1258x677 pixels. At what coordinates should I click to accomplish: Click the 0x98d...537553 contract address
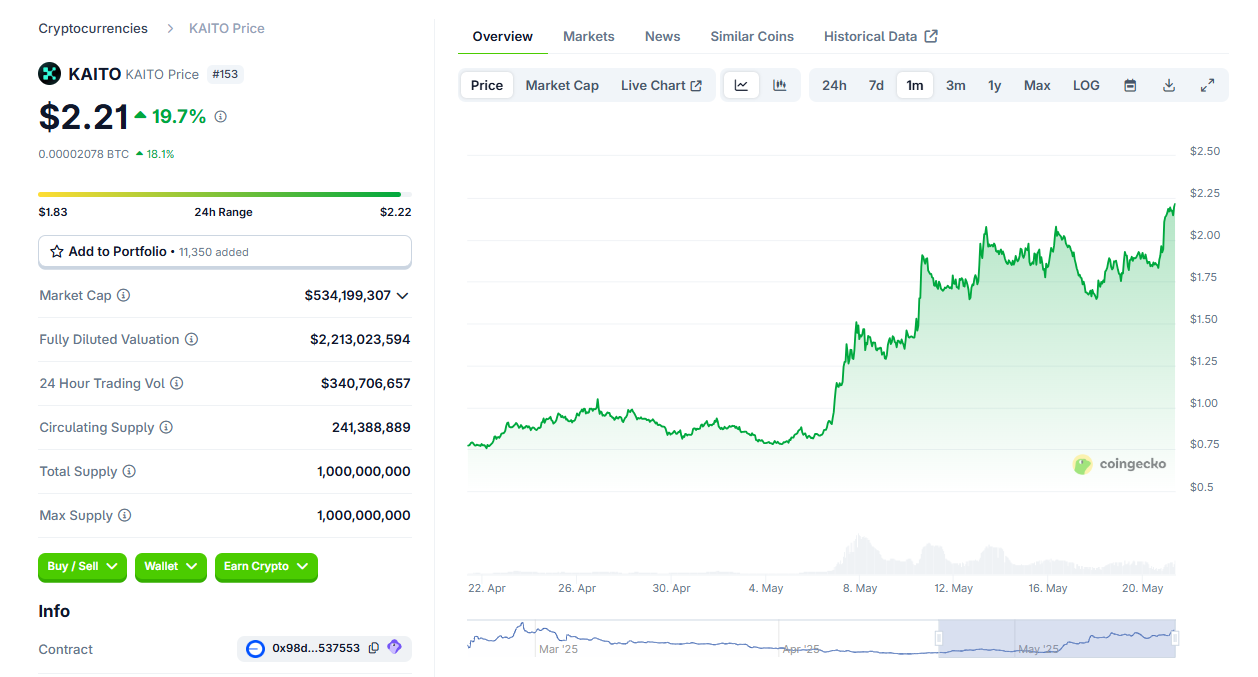click(x=316, y=648)
